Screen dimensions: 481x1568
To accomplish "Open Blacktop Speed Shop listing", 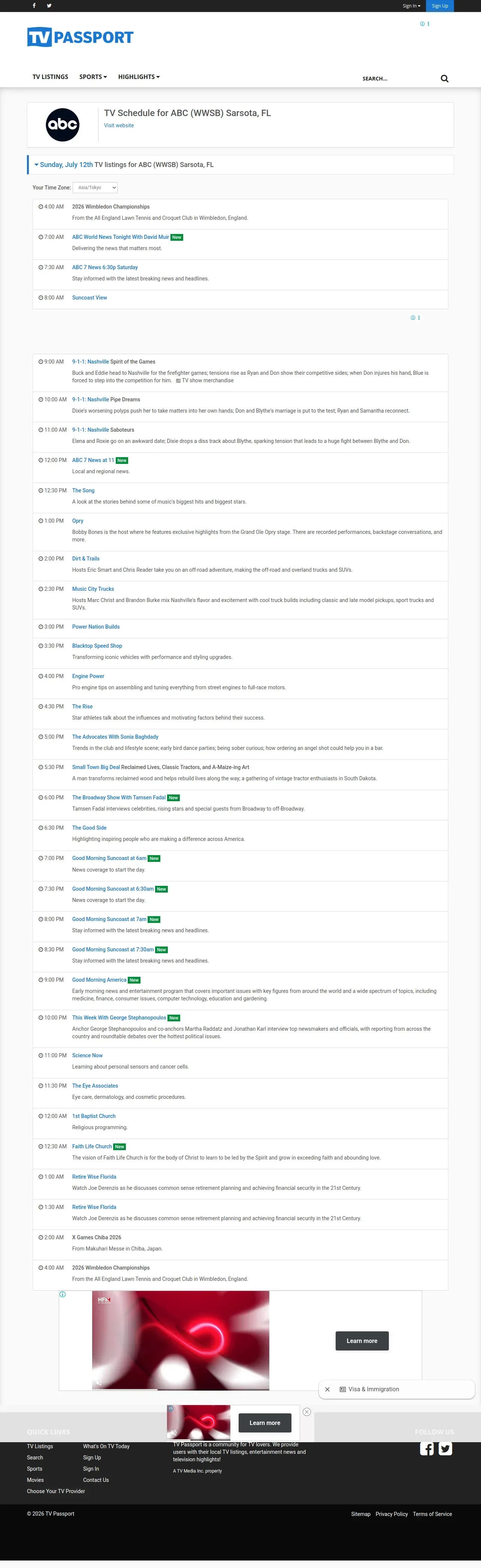I will pyautogui.click(x=97, y=646).
